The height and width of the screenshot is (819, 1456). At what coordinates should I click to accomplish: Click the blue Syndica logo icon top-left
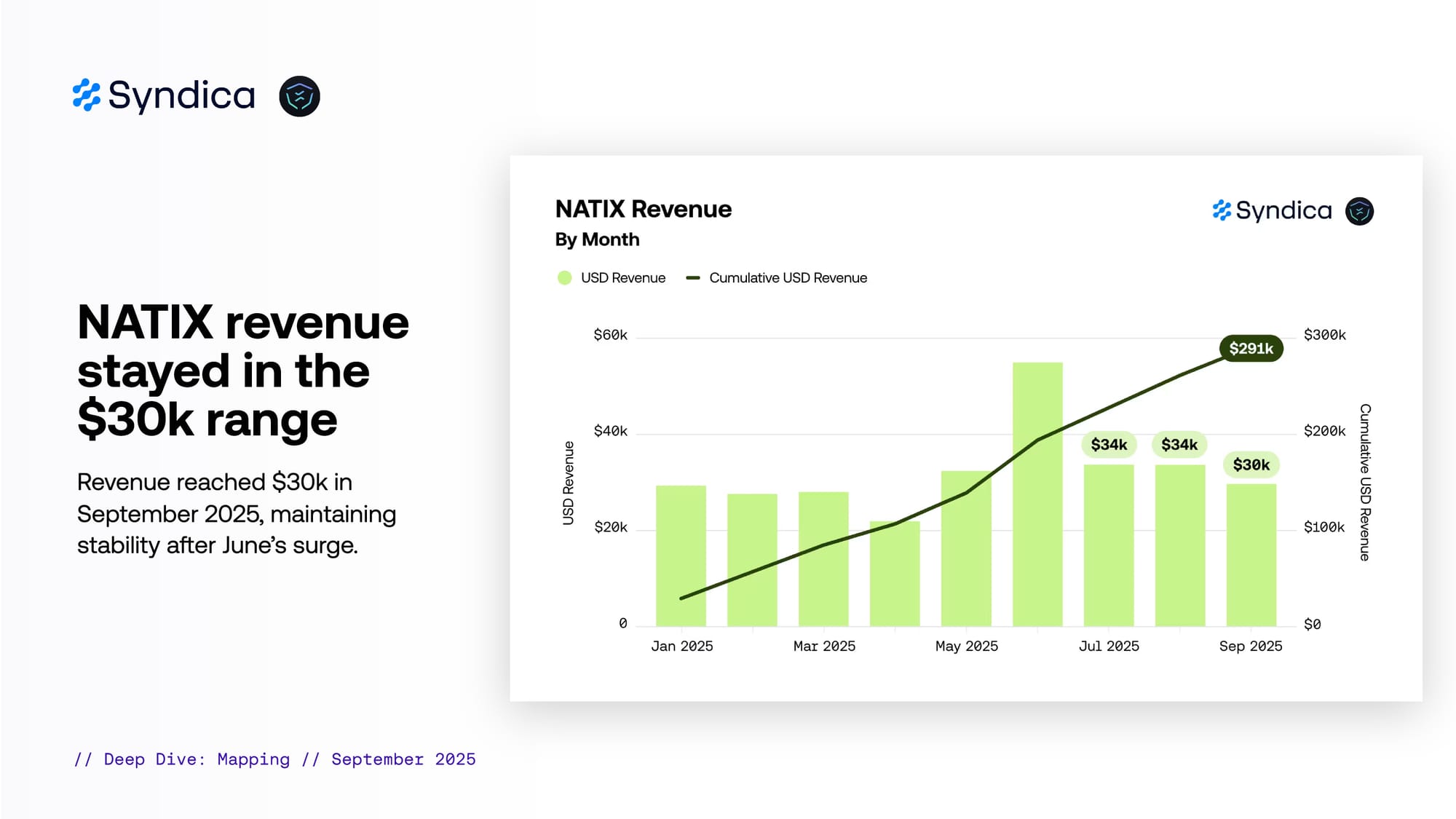pyautogui.click(x=87, y=95)
